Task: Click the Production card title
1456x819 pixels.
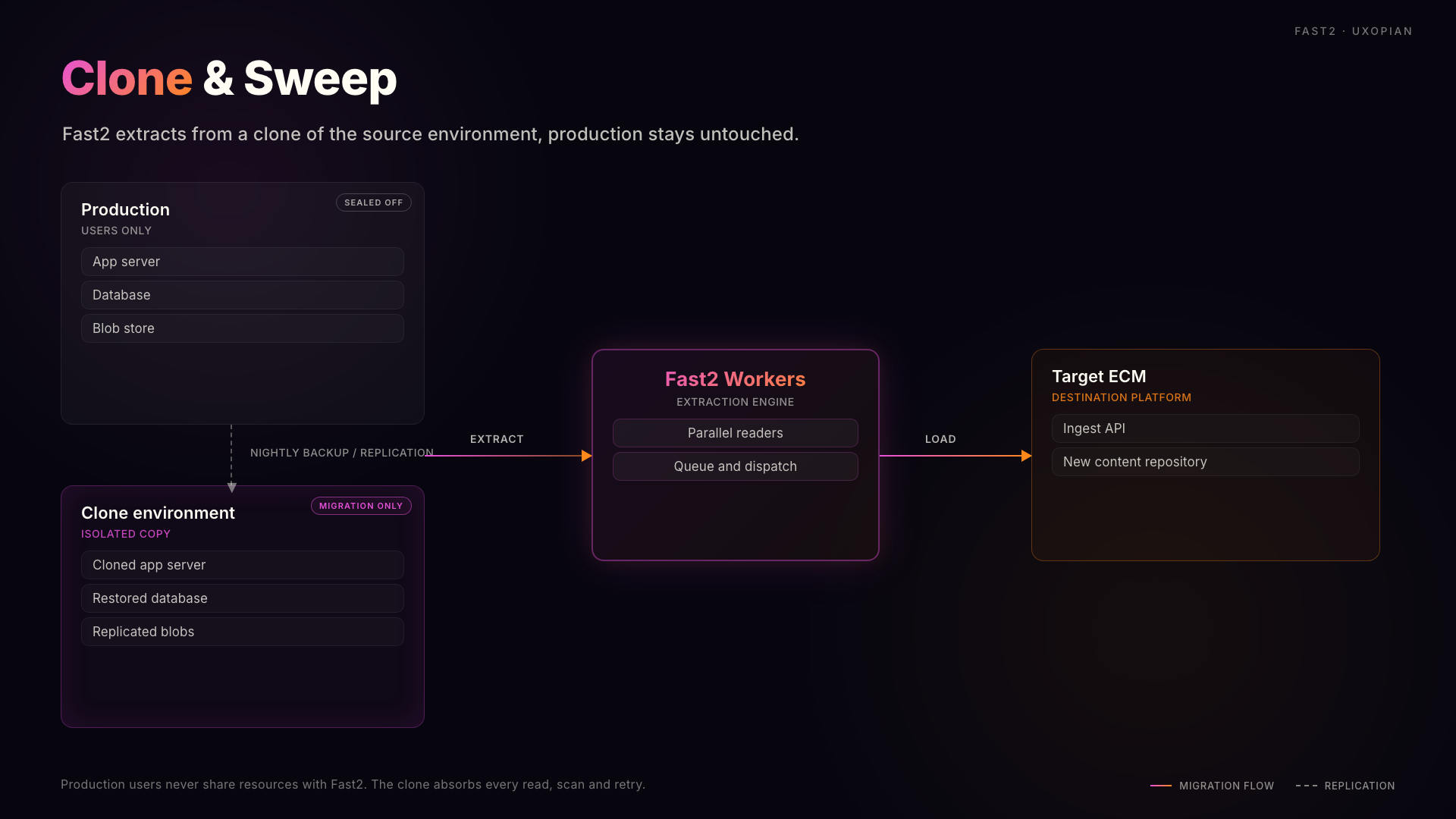Action: (125, 209)
